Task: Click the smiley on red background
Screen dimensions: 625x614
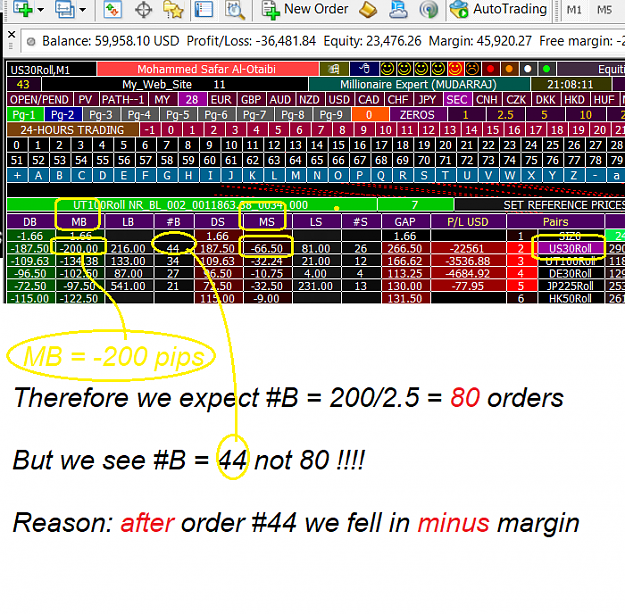Action: pos(455,69)
